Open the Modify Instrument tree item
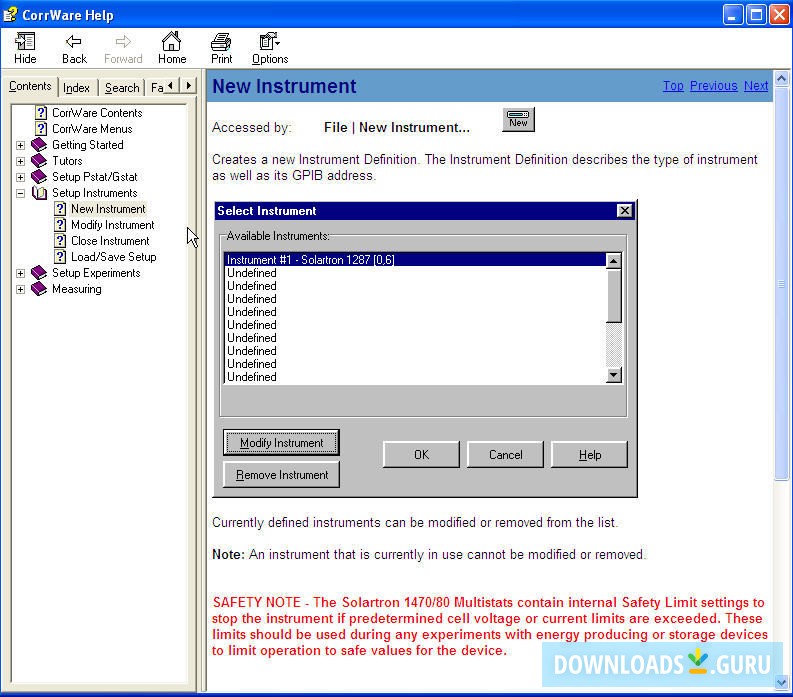Screen dimensions: 793x697 click(x=112, y=225)
